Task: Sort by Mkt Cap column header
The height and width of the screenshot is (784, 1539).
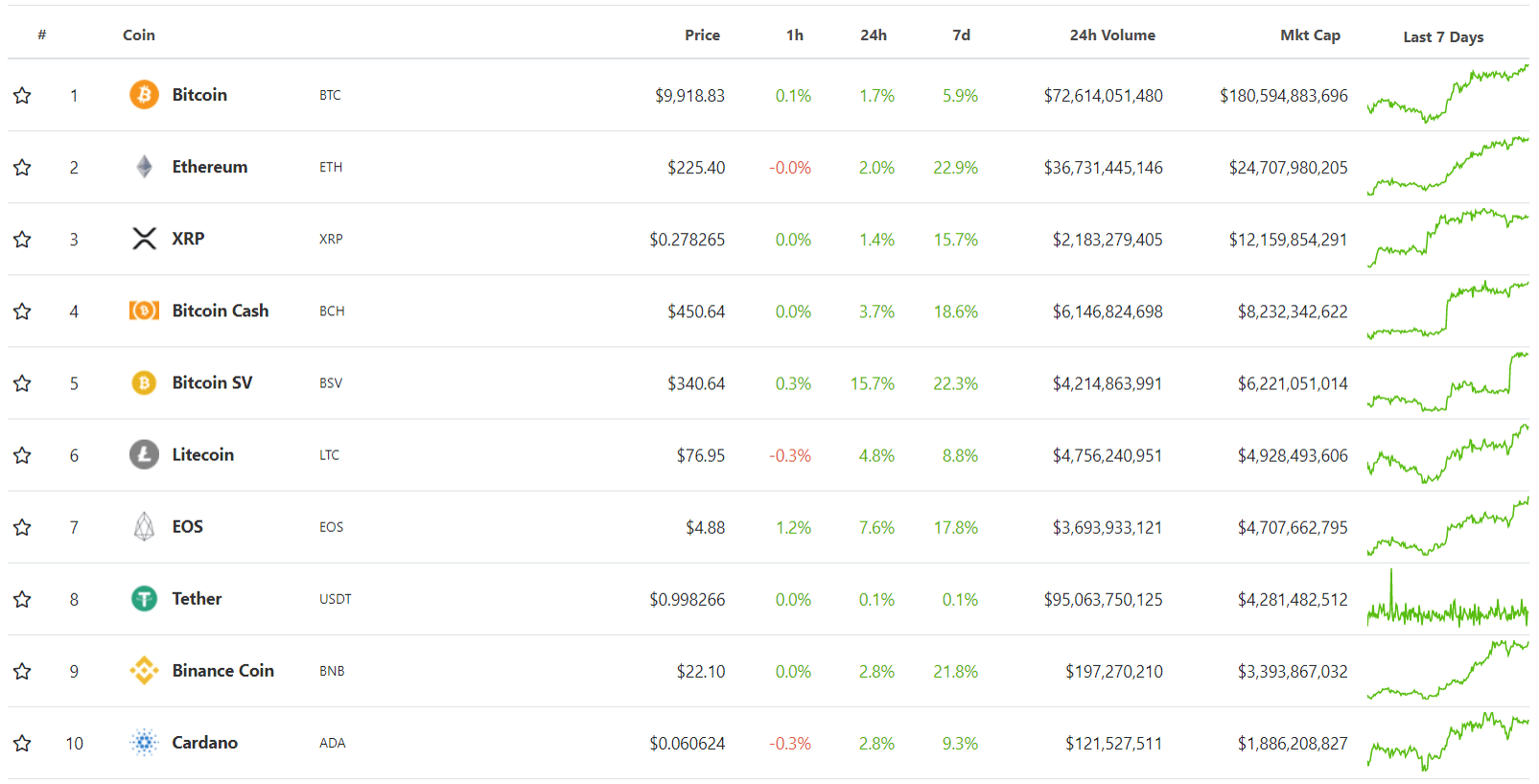Action: [1310, 35]
